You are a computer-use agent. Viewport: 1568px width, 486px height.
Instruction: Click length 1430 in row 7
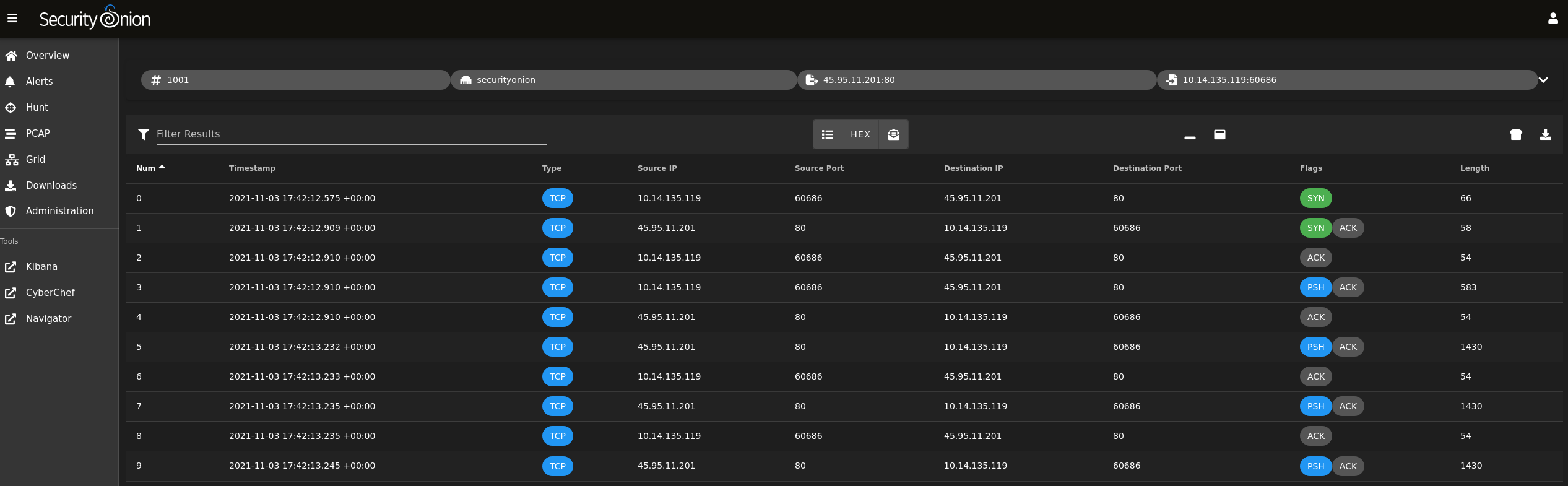click(x=1471, y=407)
